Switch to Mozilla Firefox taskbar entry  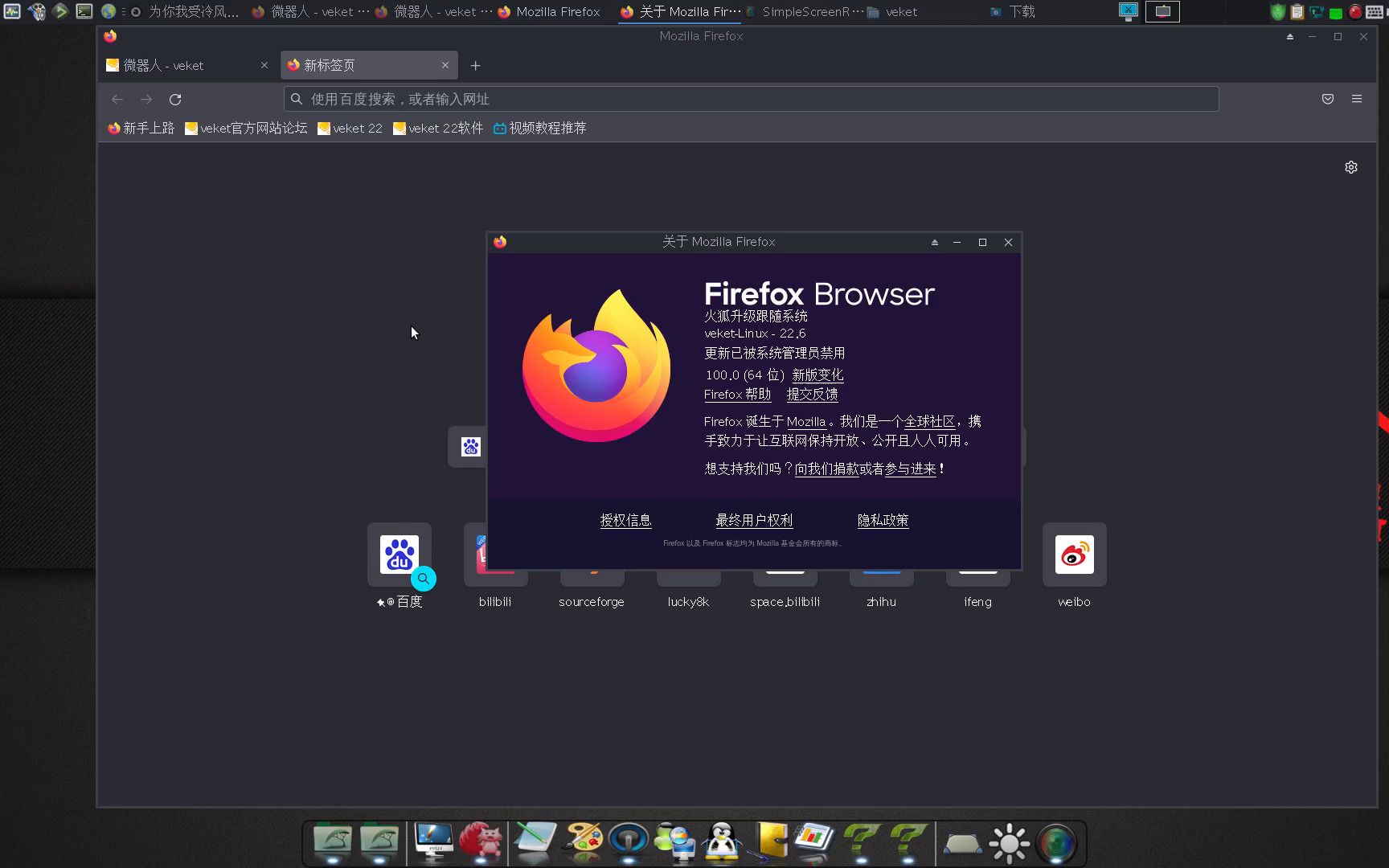coord(549,11)
